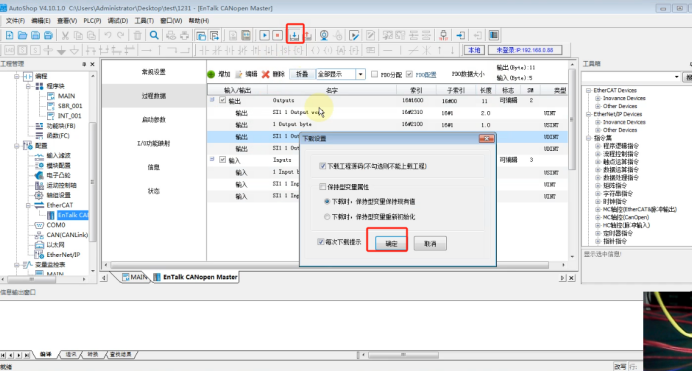
Task: Open the display filter dropdown
Action: (361, 74)
